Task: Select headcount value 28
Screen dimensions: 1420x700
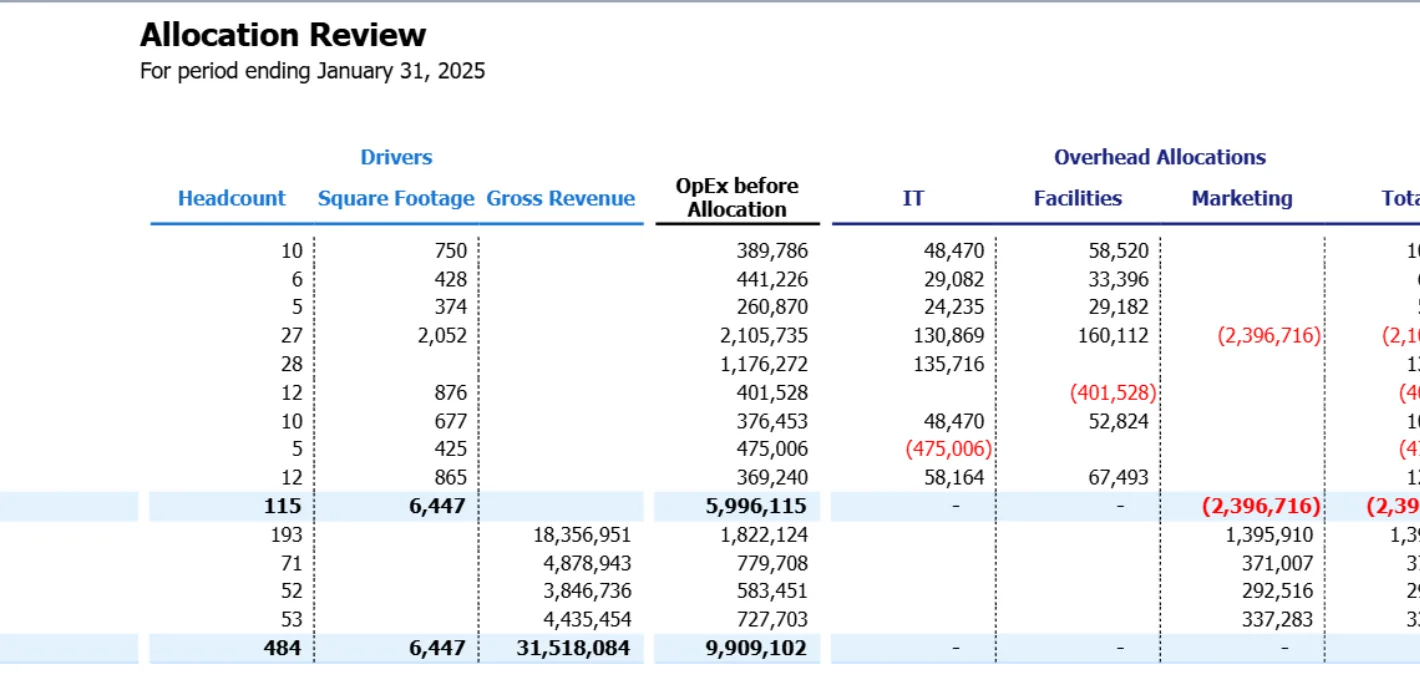Action: [291, 364]
